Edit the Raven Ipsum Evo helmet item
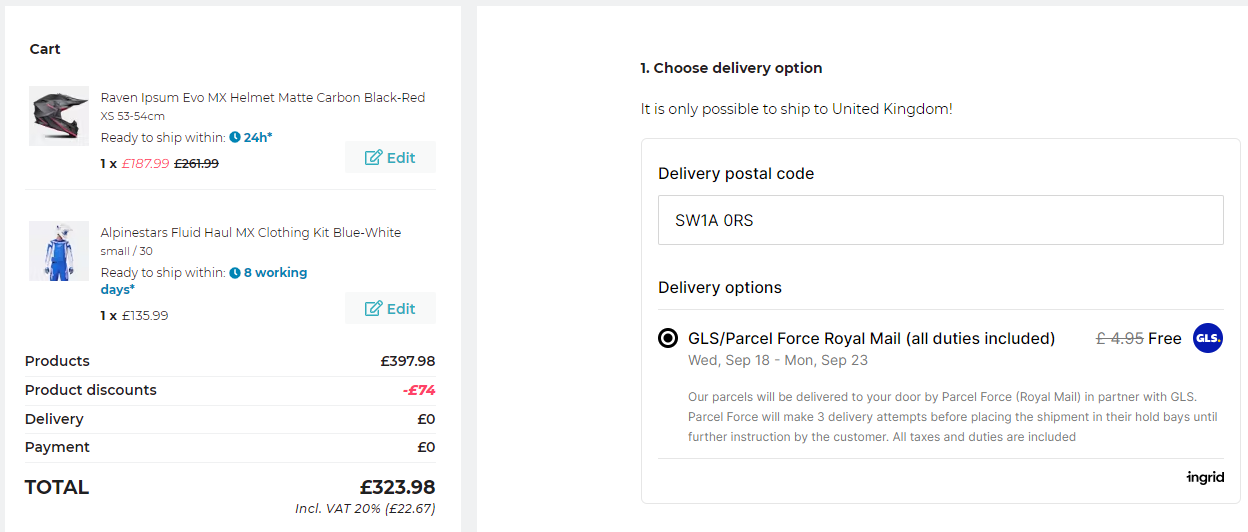The width and height of the screenshot is (1248, 532). (x=390, y=157)
